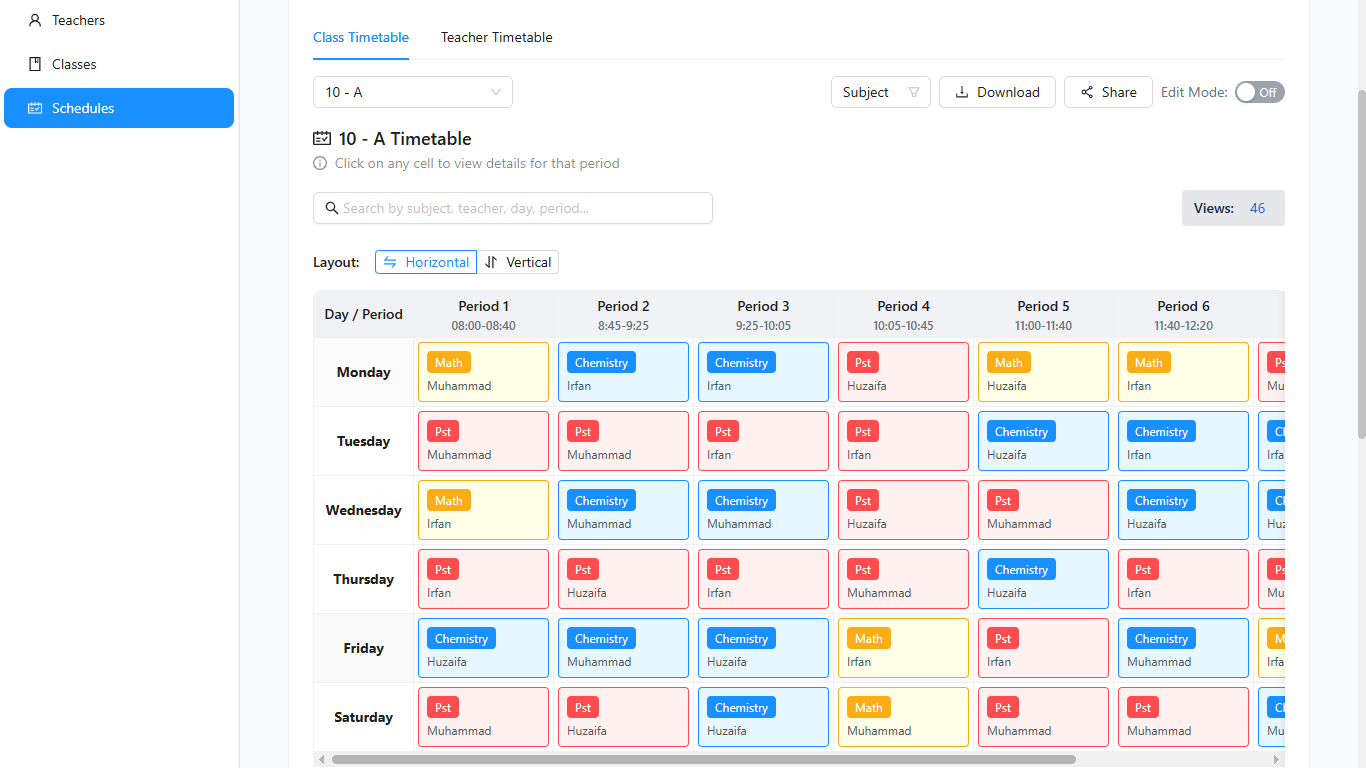Click the left scroll arrow below the timetable
1366x768 pixels.
pyautogui.click(x=321, y=760)
